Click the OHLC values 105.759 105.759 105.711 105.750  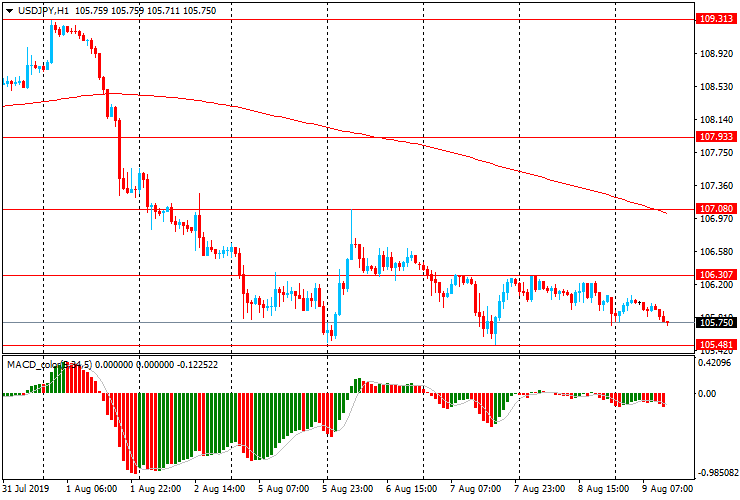click(x=145, y=10)
